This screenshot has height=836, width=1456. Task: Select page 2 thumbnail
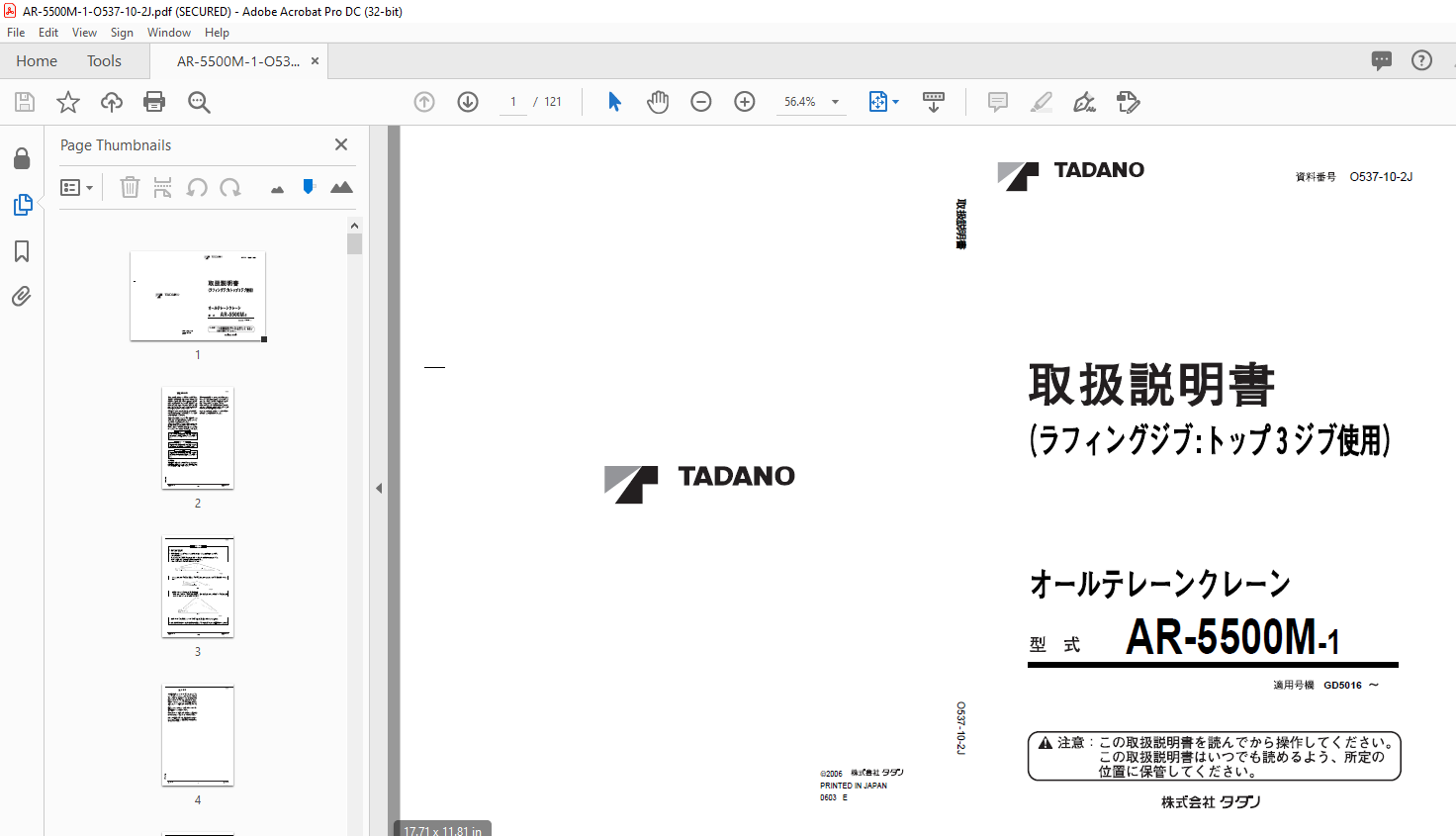198,437
